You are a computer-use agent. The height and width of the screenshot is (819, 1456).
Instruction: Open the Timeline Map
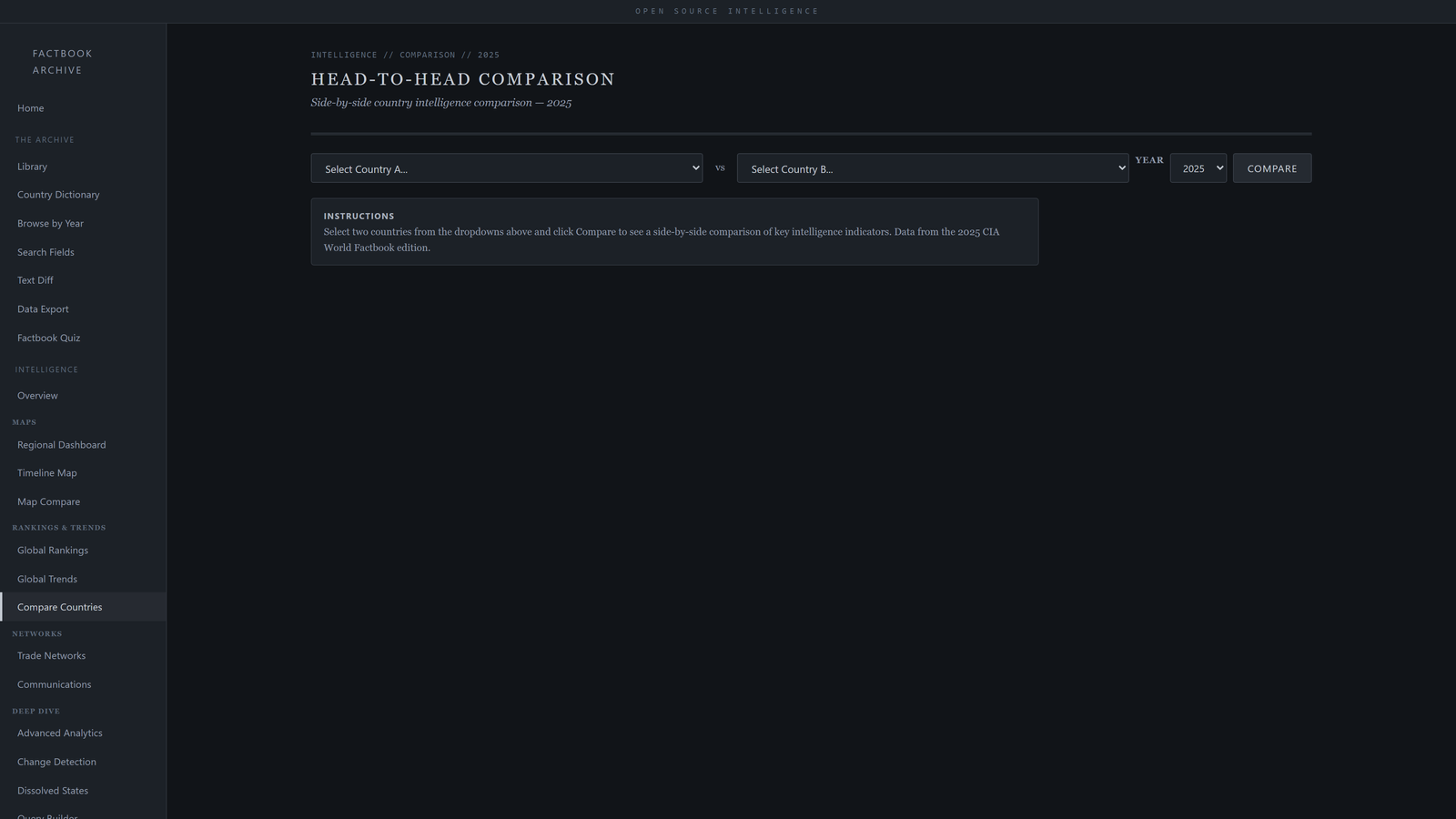[47, 473]
